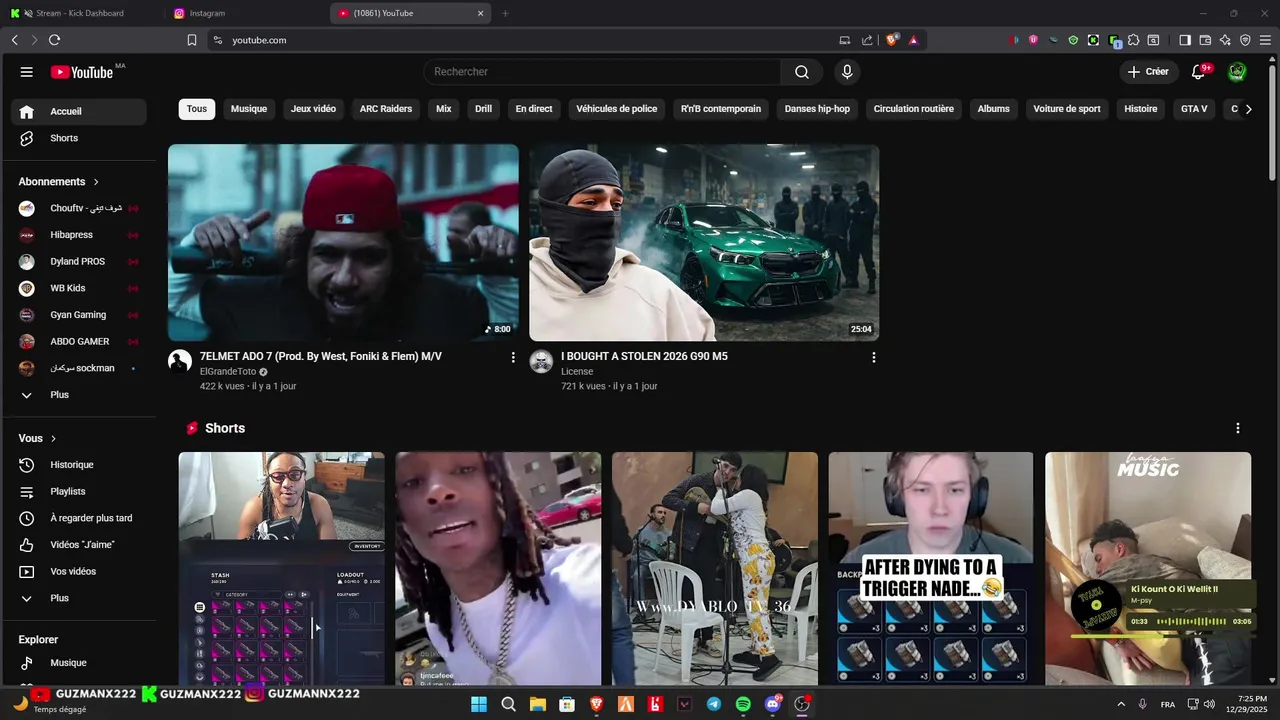Open the notifications bell
The height and width of the screenshot is (720, 1280).
click(x=1198, y=72)
